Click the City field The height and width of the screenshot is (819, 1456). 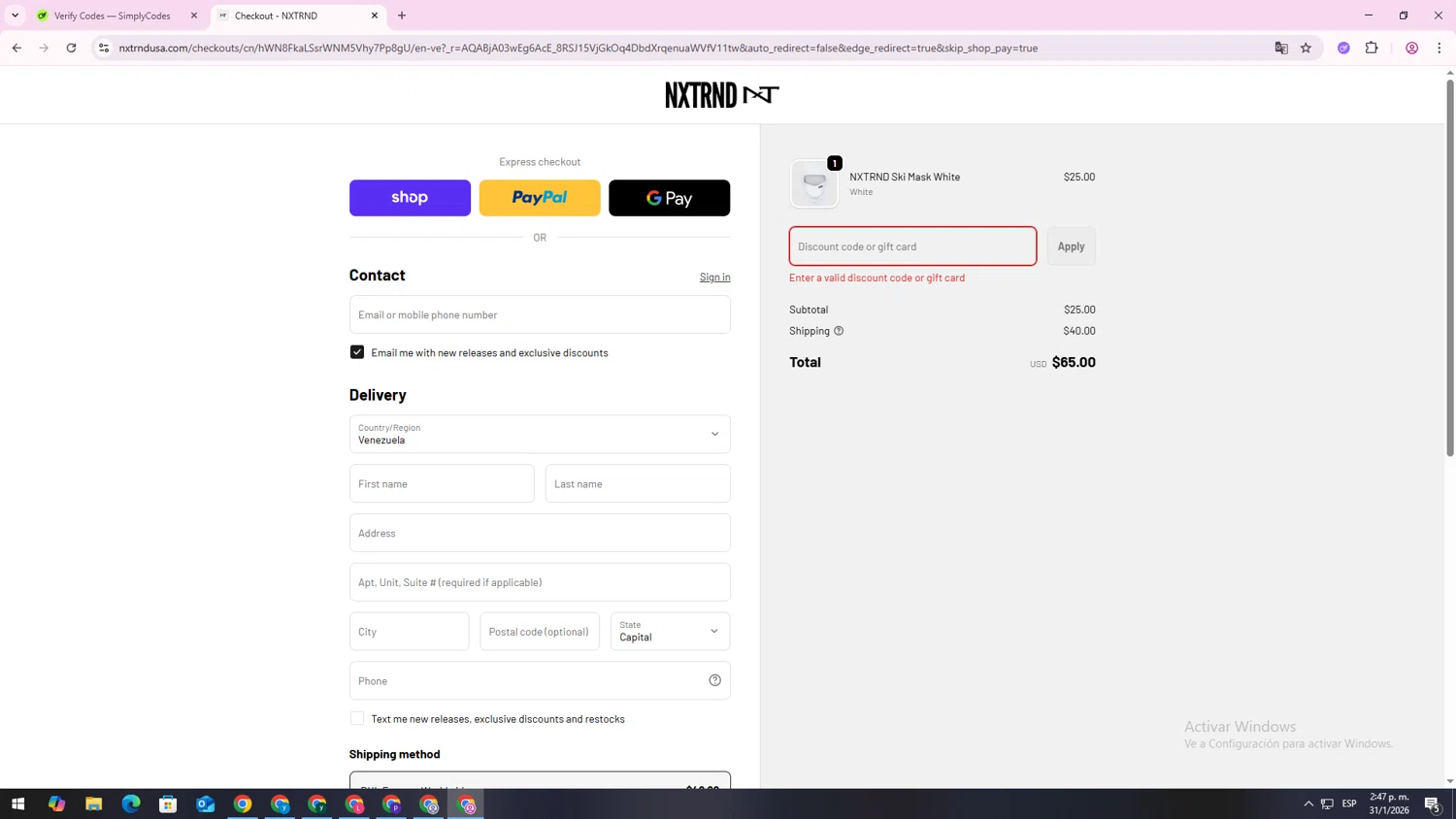(x=409, y=632)
